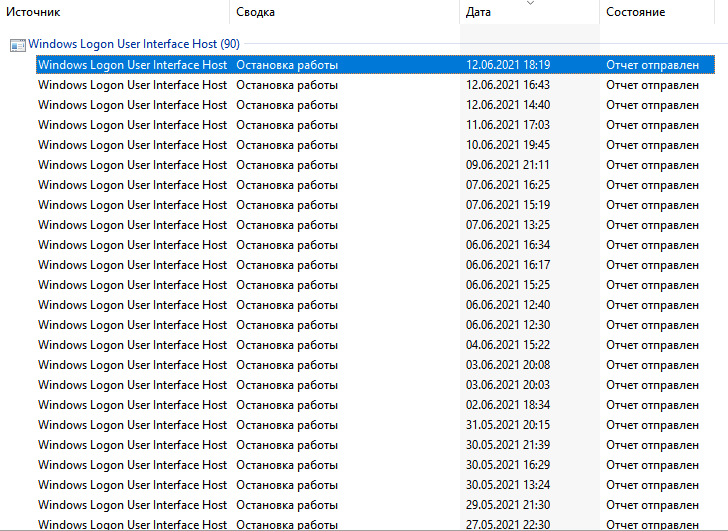728x531 pixels.
Task: Select the report dated 02.06.2021 18:34
Action: tap(375, 404)
